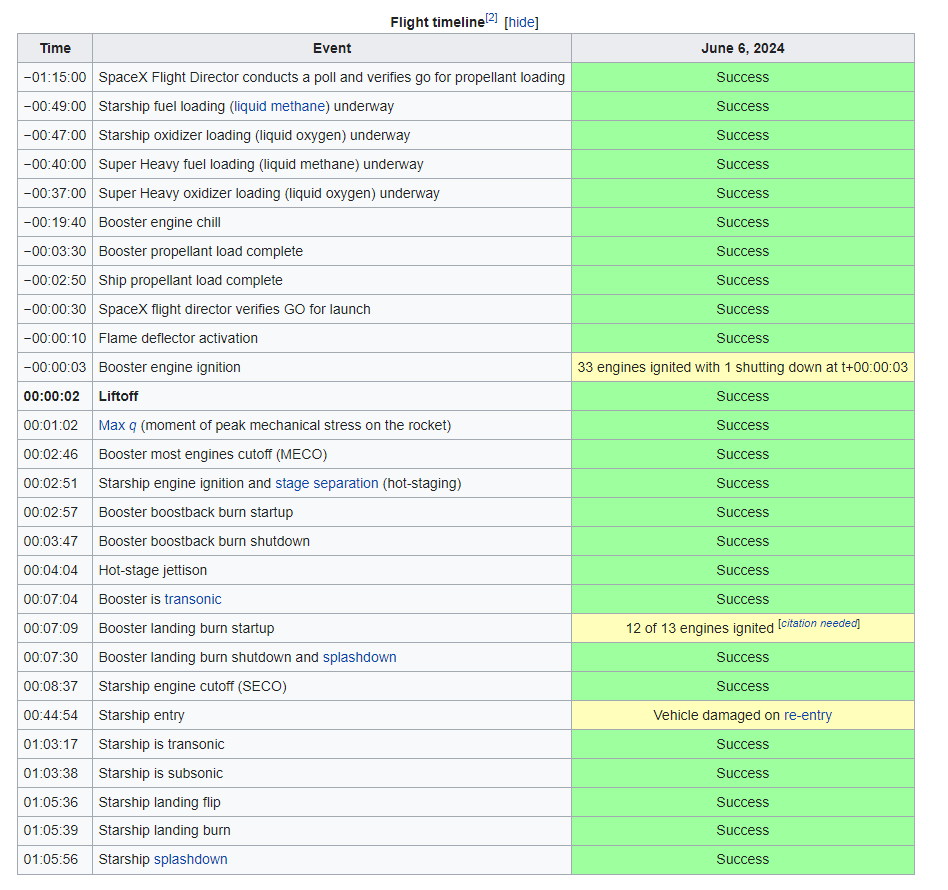This screenshot has height=890, width=948.
Task: Select the Time column header
Action: pyautogui.click(x=55, y=48)
